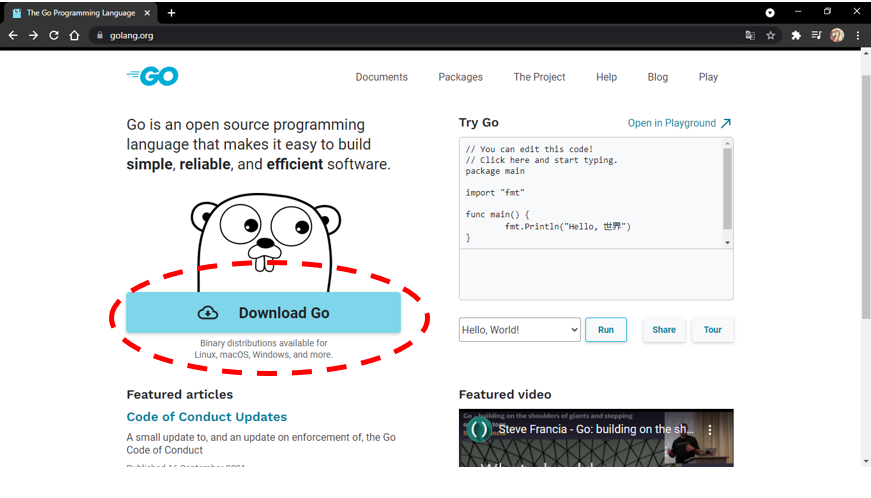Bookmark this page with star icon
The width and height of the screenshot is (871, 498).
(770, 35)
